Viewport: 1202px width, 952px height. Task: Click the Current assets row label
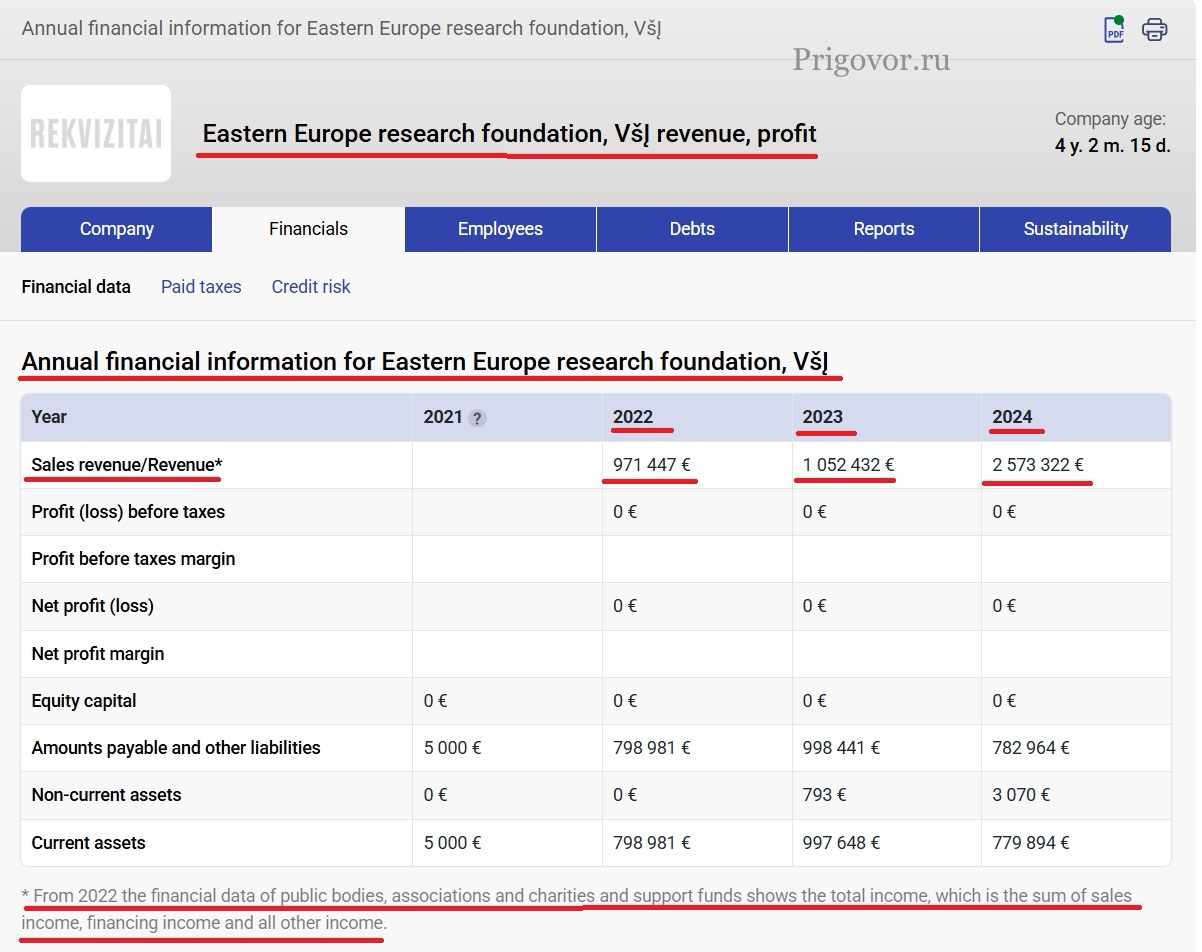click(88, 843)
